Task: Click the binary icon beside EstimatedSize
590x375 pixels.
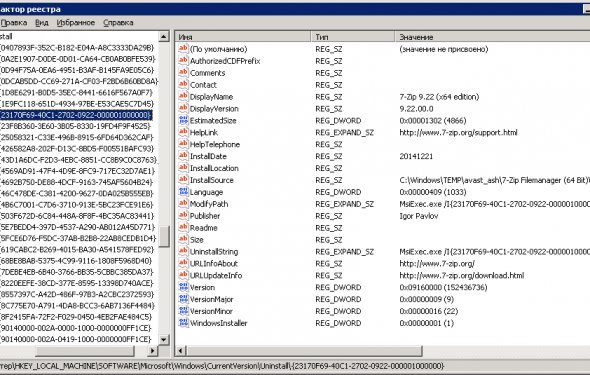Action: pyautogui.click(x=183, y=120)
